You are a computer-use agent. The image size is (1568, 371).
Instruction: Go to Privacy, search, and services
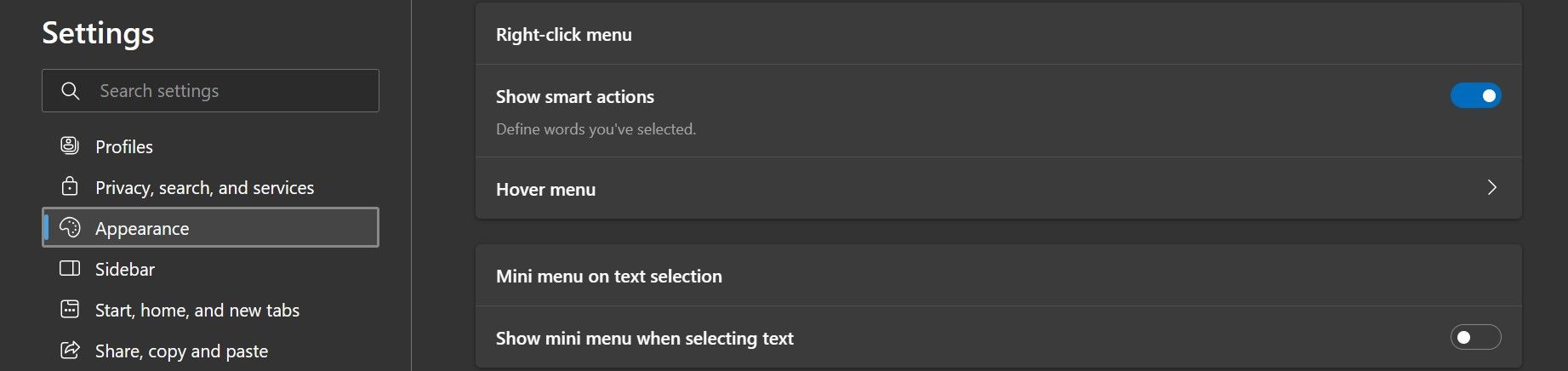tap(204, 188)
